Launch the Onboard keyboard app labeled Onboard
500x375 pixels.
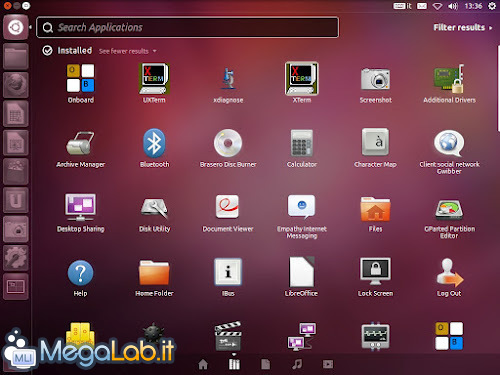80,83
